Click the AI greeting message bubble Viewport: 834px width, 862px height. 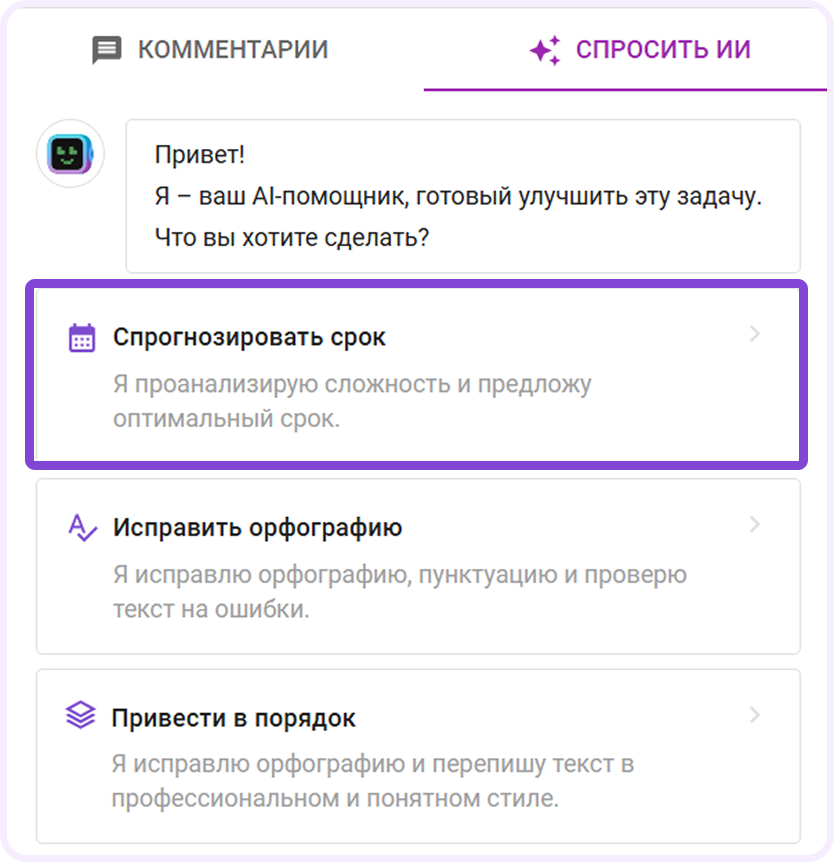[462, 196]
